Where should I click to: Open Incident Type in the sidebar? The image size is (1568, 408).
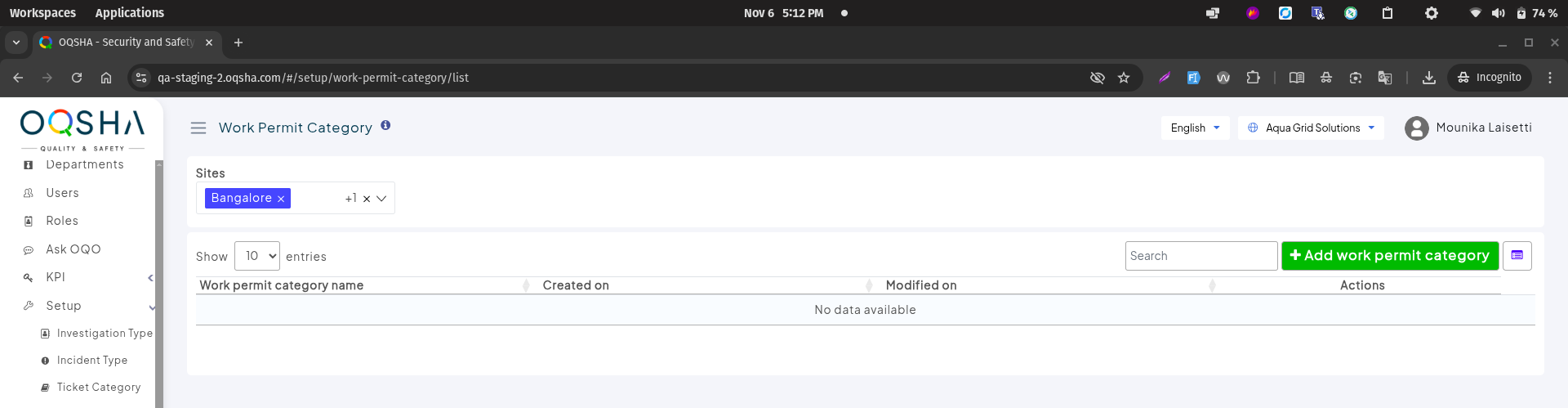coord(91,361)
